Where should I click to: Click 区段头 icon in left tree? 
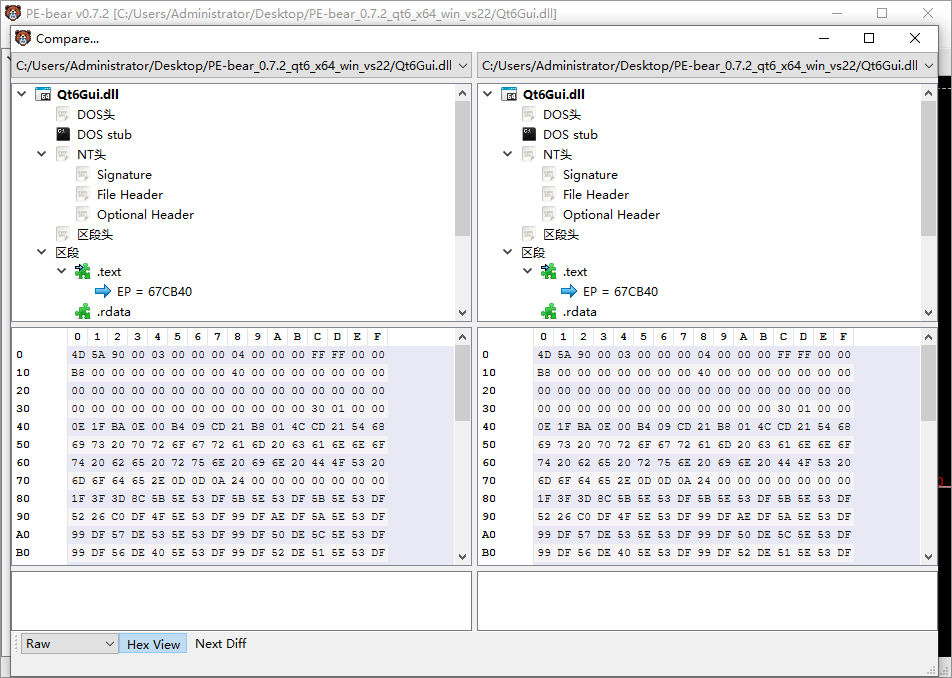(63, 234)
